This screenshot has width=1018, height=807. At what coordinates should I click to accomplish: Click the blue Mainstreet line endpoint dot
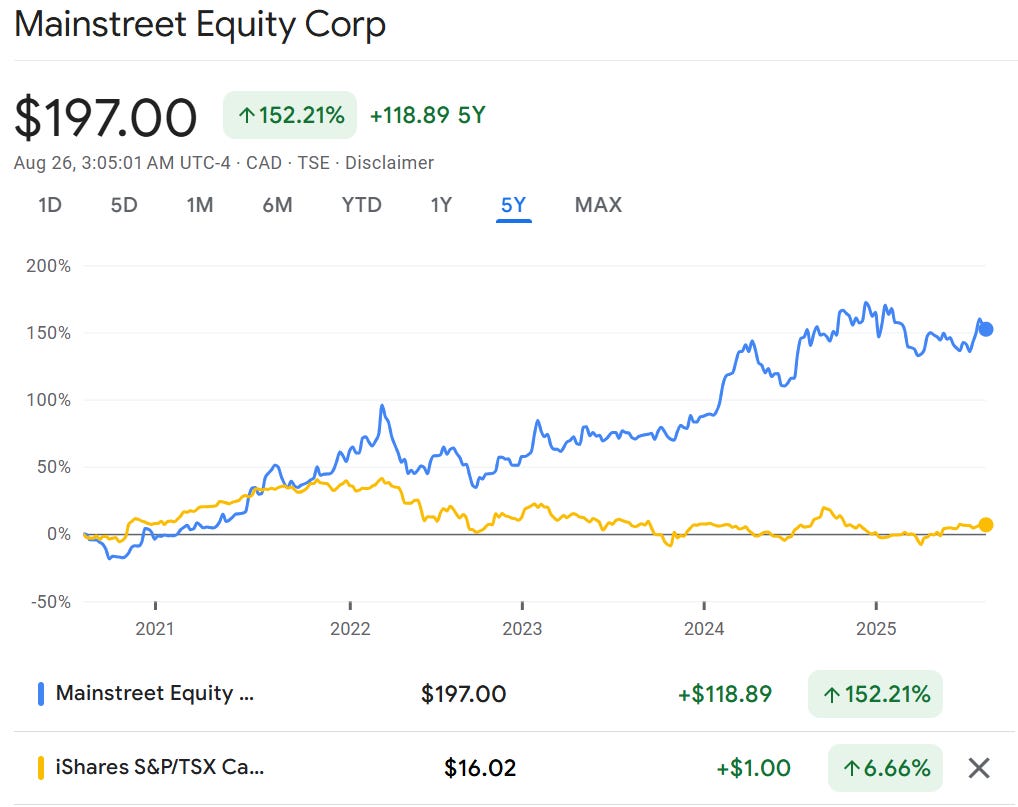[986, 329]
